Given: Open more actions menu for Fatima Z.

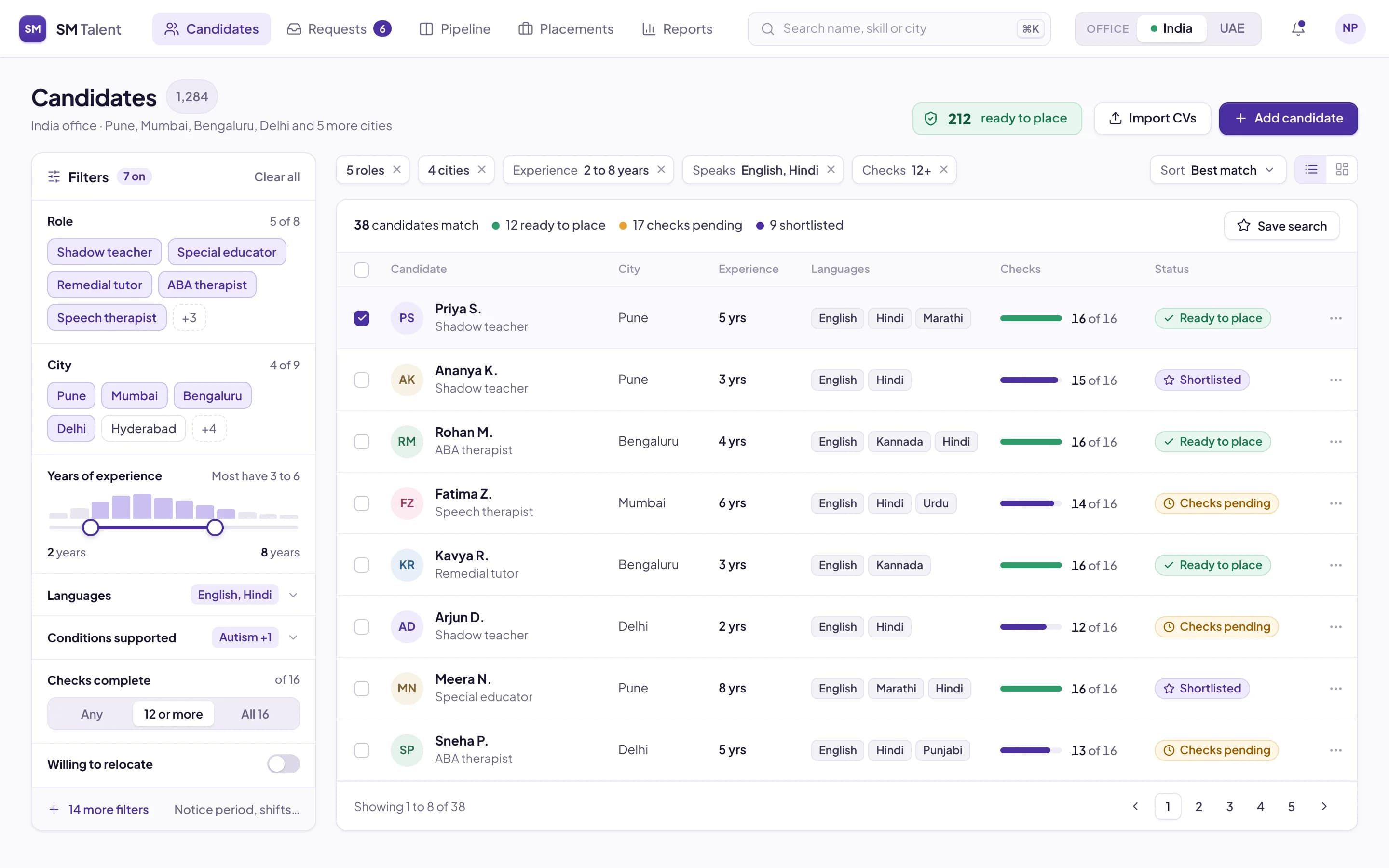Looking at the screenshot, I should [1335, 503].
